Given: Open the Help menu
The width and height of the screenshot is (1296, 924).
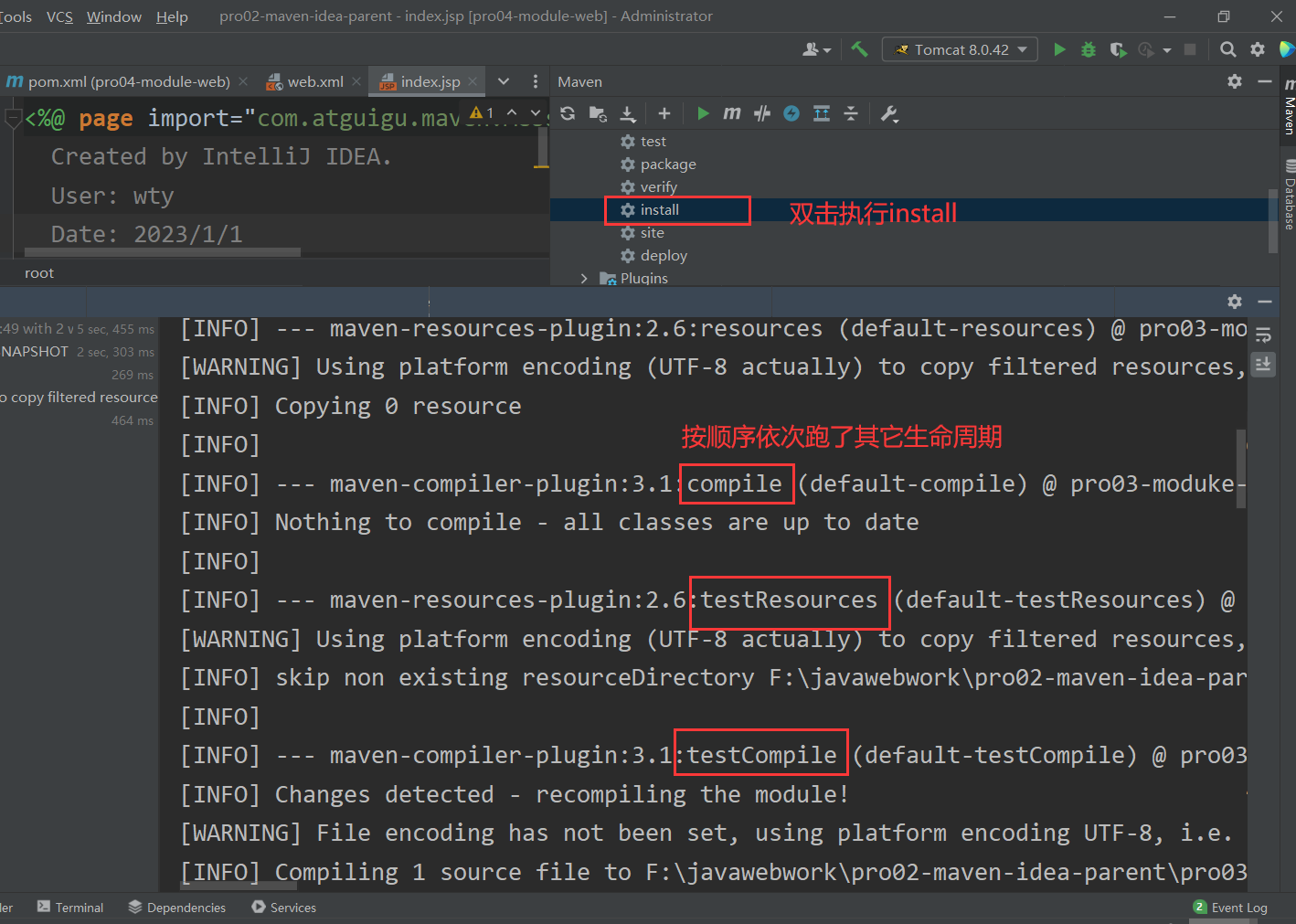Looking at the screenshot, I should tap(172, 16).
